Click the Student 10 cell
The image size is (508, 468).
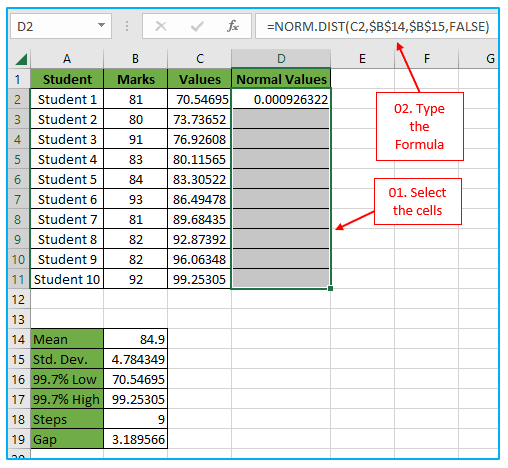(x=67, y=279)
